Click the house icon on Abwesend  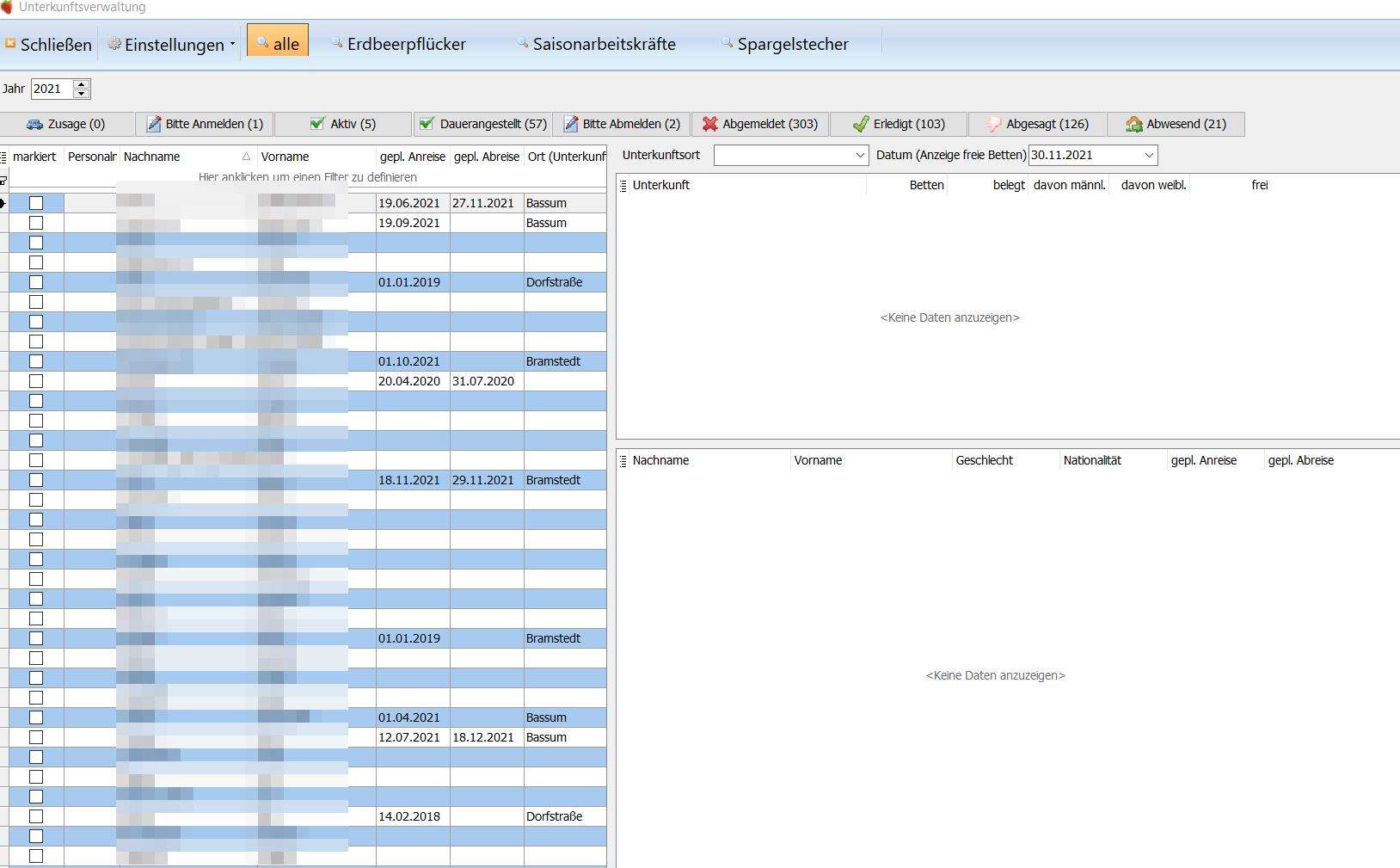(x=1134, y=124)
